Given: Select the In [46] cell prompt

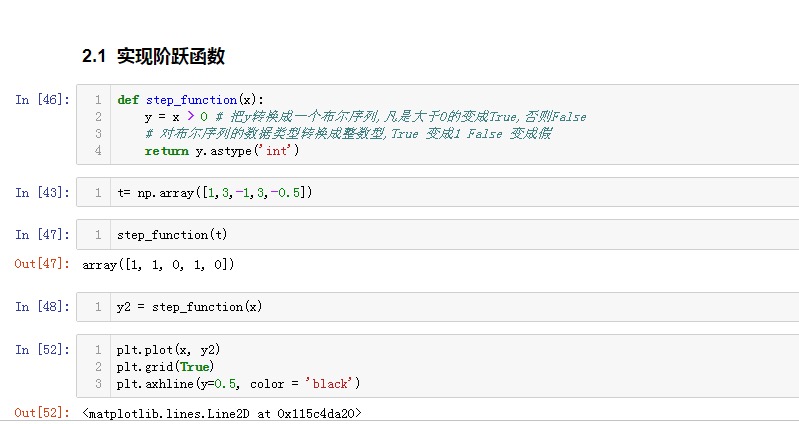Looking at the screenshot, I should 43,100.
